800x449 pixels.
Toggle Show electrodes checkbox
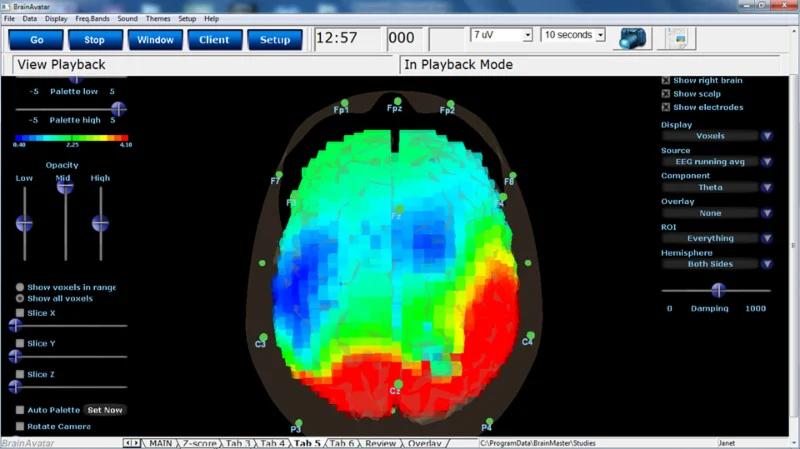pyautogui.click(x=665, y=107)
